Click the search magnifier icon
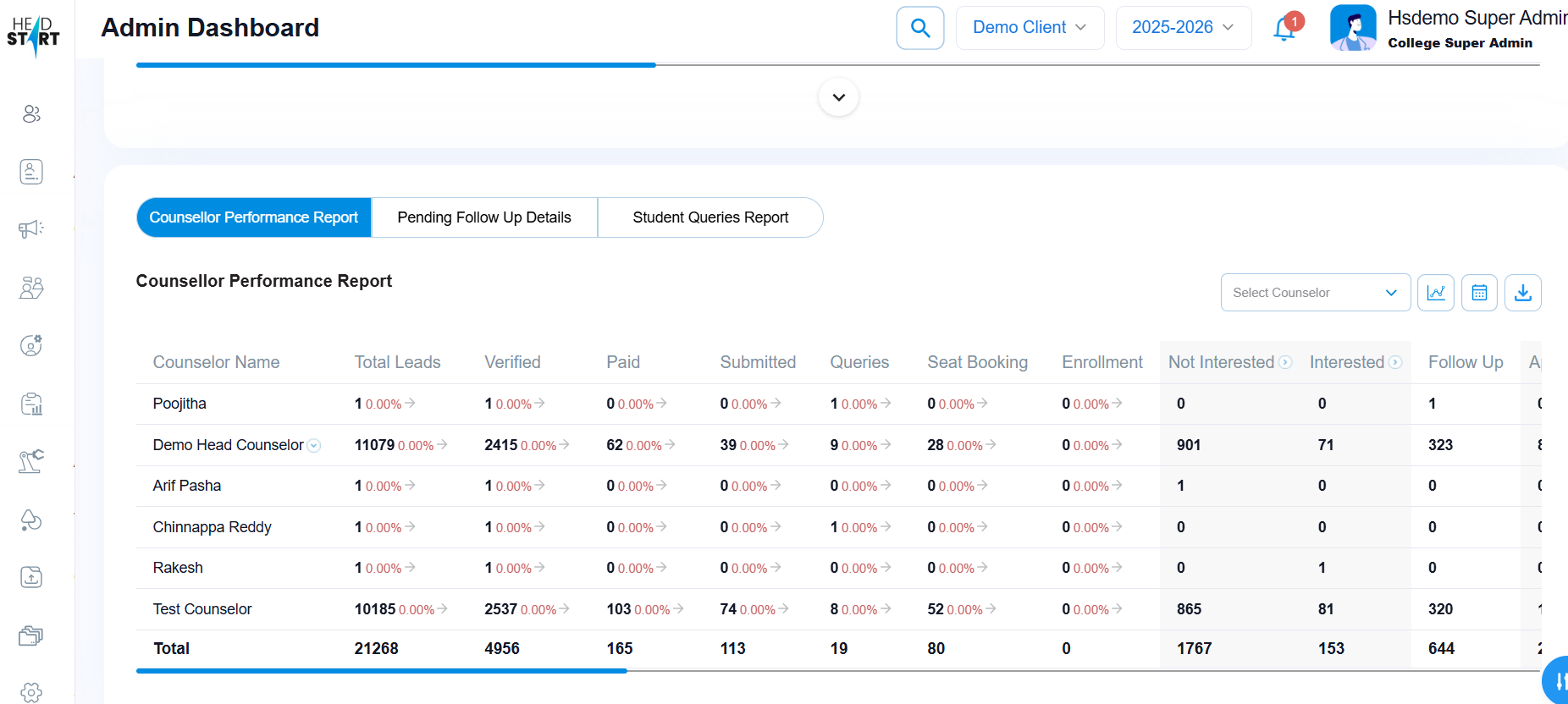The width and height of the screenshot is (1568, 704). 919,28
